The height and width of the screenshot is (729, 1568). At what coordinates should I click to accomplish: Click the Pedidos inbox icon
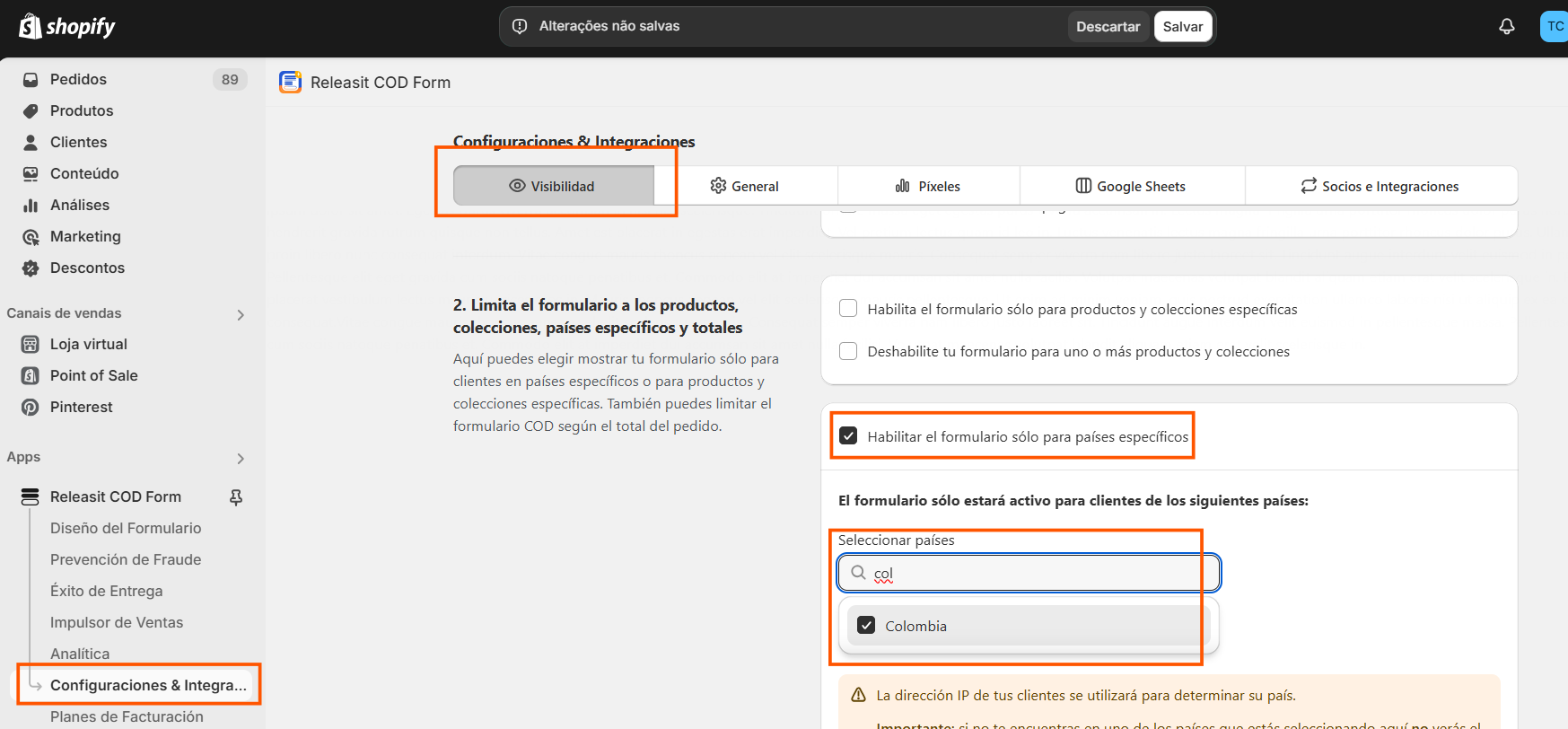pos(31,79)
